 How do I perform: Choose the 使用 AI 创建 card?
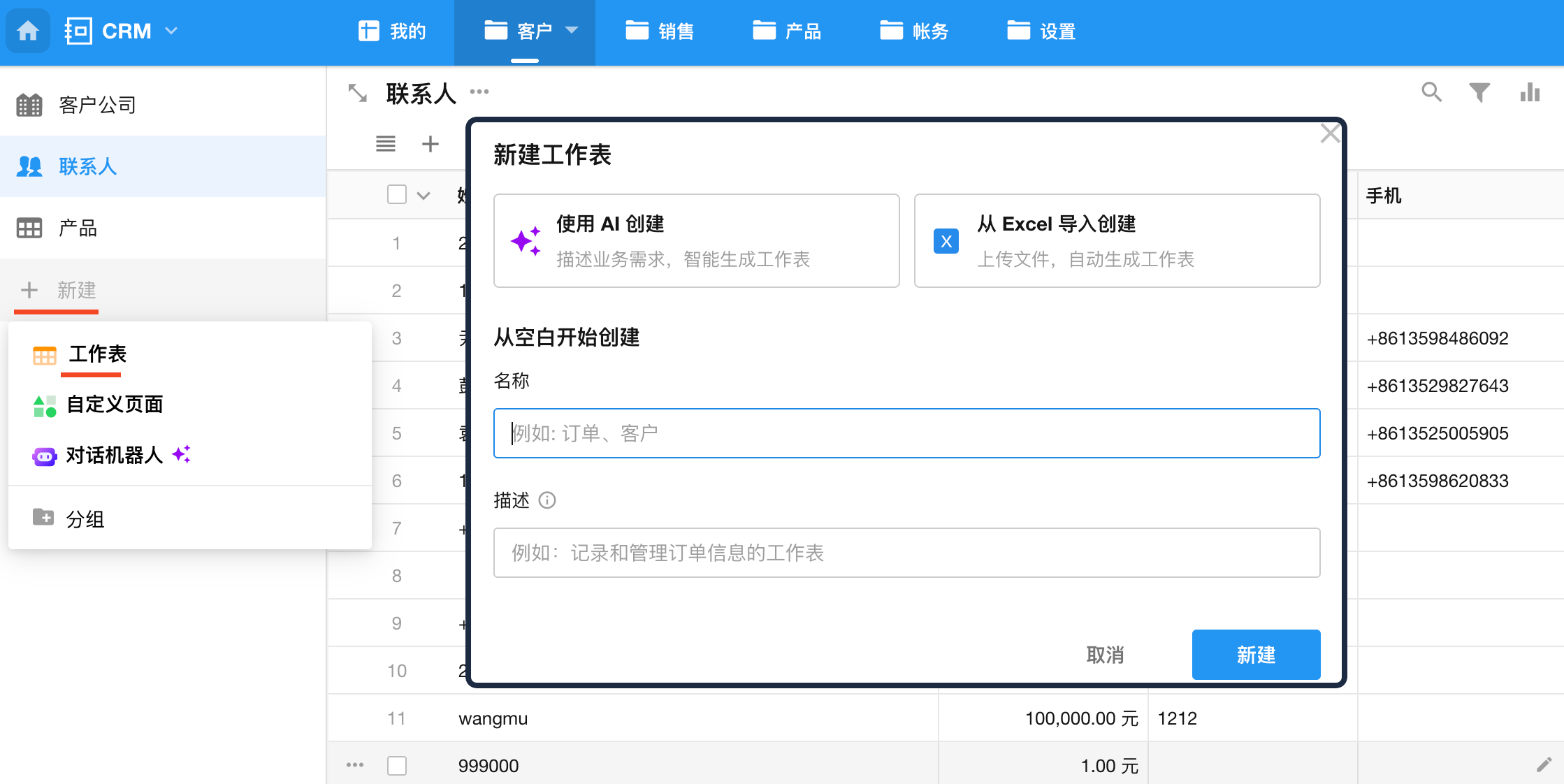click(x=696, y=241)
